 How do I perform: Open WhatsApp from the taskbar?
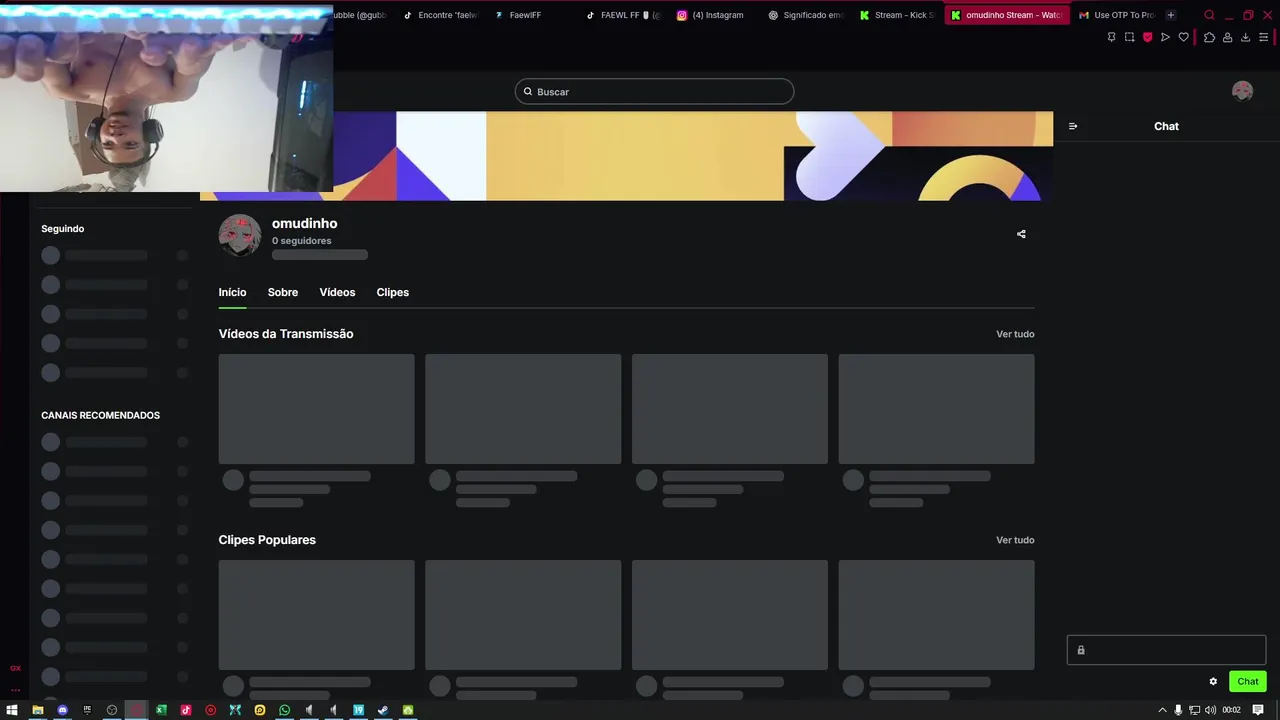[284, 710]
